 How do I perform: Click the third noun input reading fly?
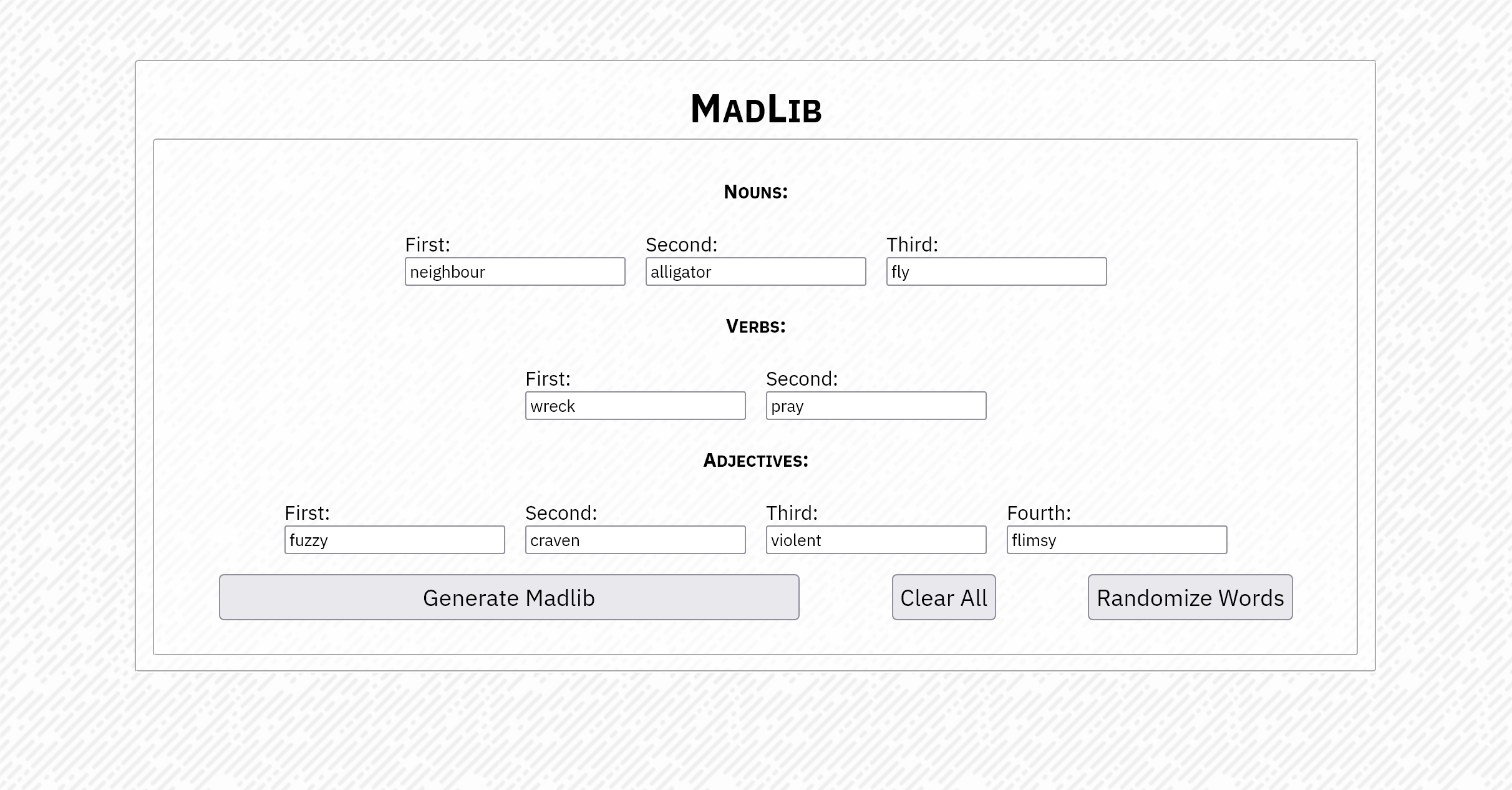pyautogui.click(x=996, y=271)
